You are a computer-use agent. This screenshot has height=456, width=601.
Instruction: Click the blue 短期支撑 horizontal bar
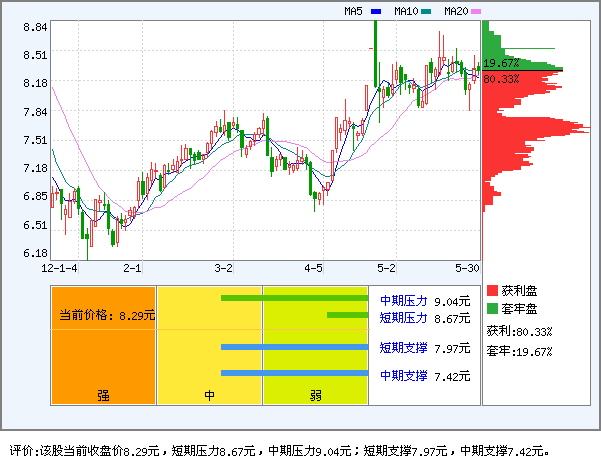pyautogui.click(x=296, y=347)
